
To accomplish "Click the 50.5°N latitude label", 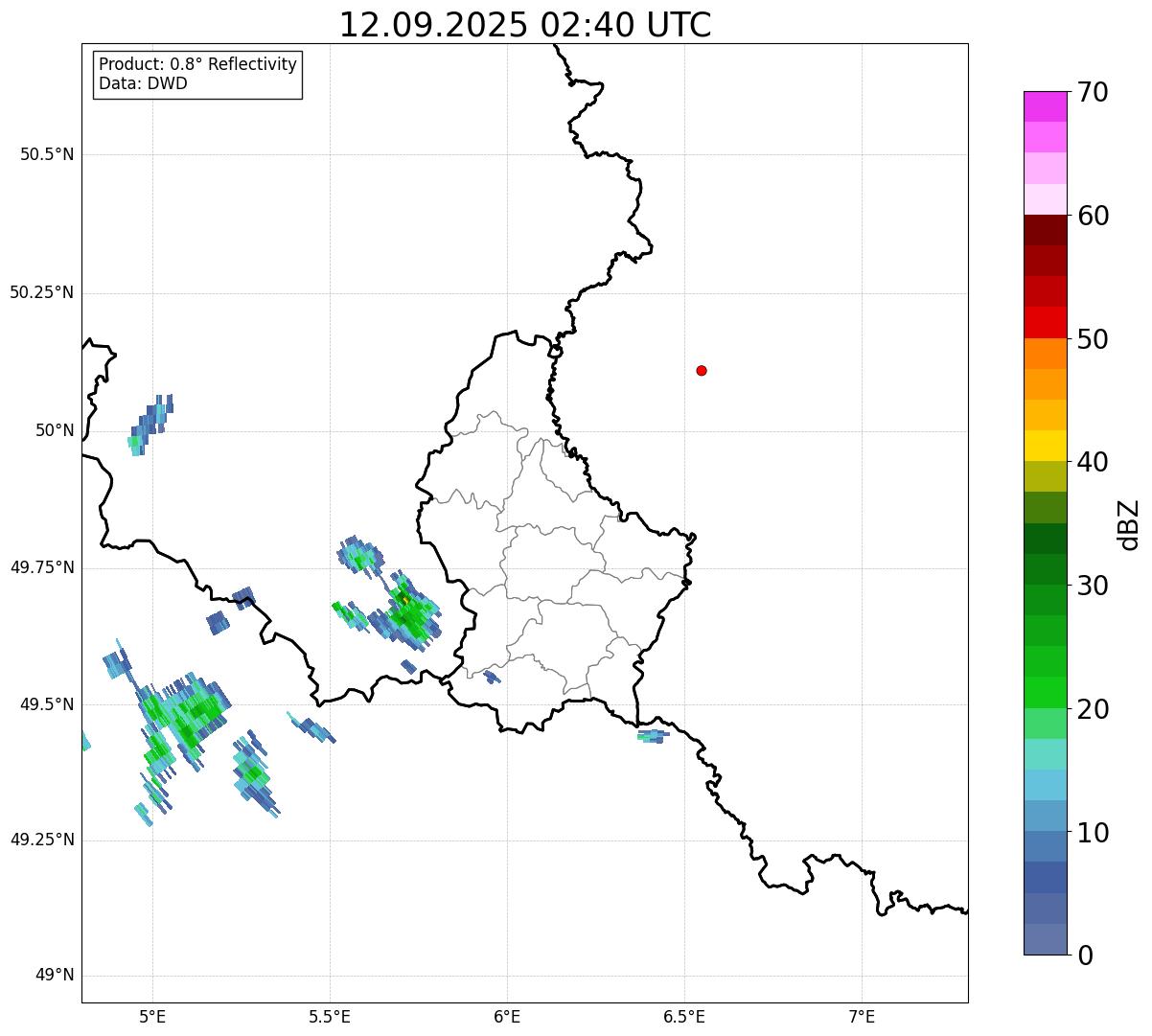I will pyautogui.click(x=47, y=154).
